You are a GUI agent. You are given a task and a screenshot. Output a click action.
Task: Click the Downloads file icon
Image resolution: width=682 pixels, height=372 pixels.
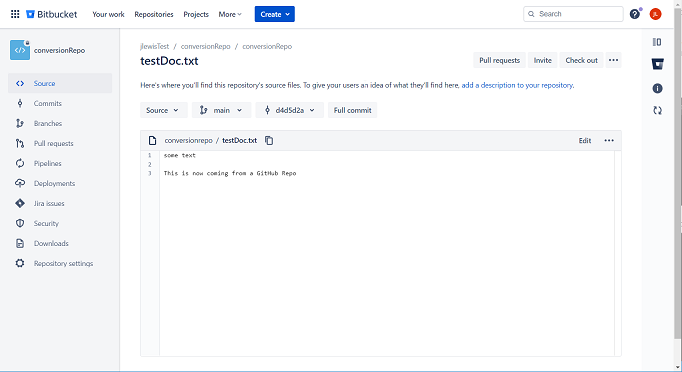click(x=20, y=243)
